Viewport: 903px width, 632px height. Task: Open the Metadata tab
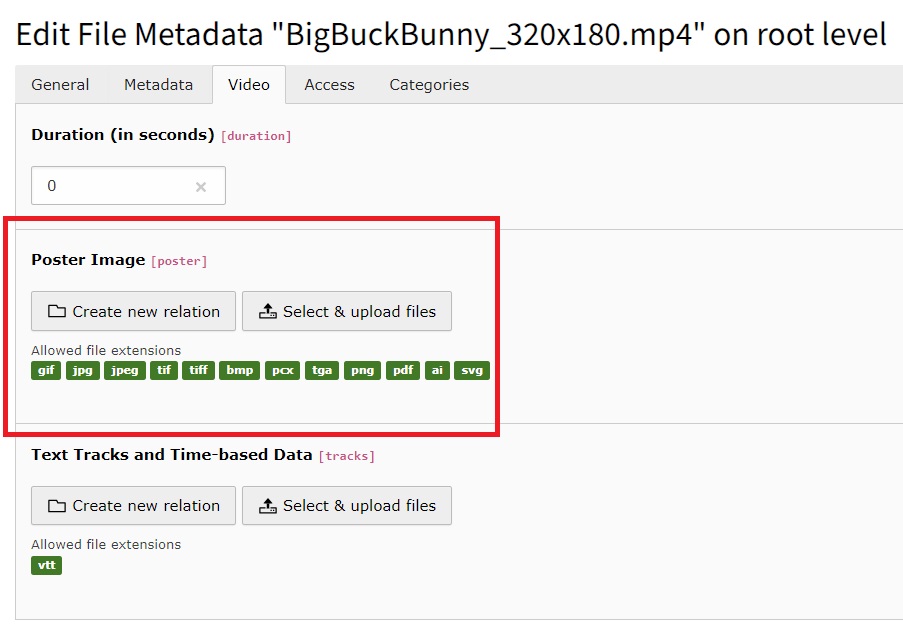158,85
